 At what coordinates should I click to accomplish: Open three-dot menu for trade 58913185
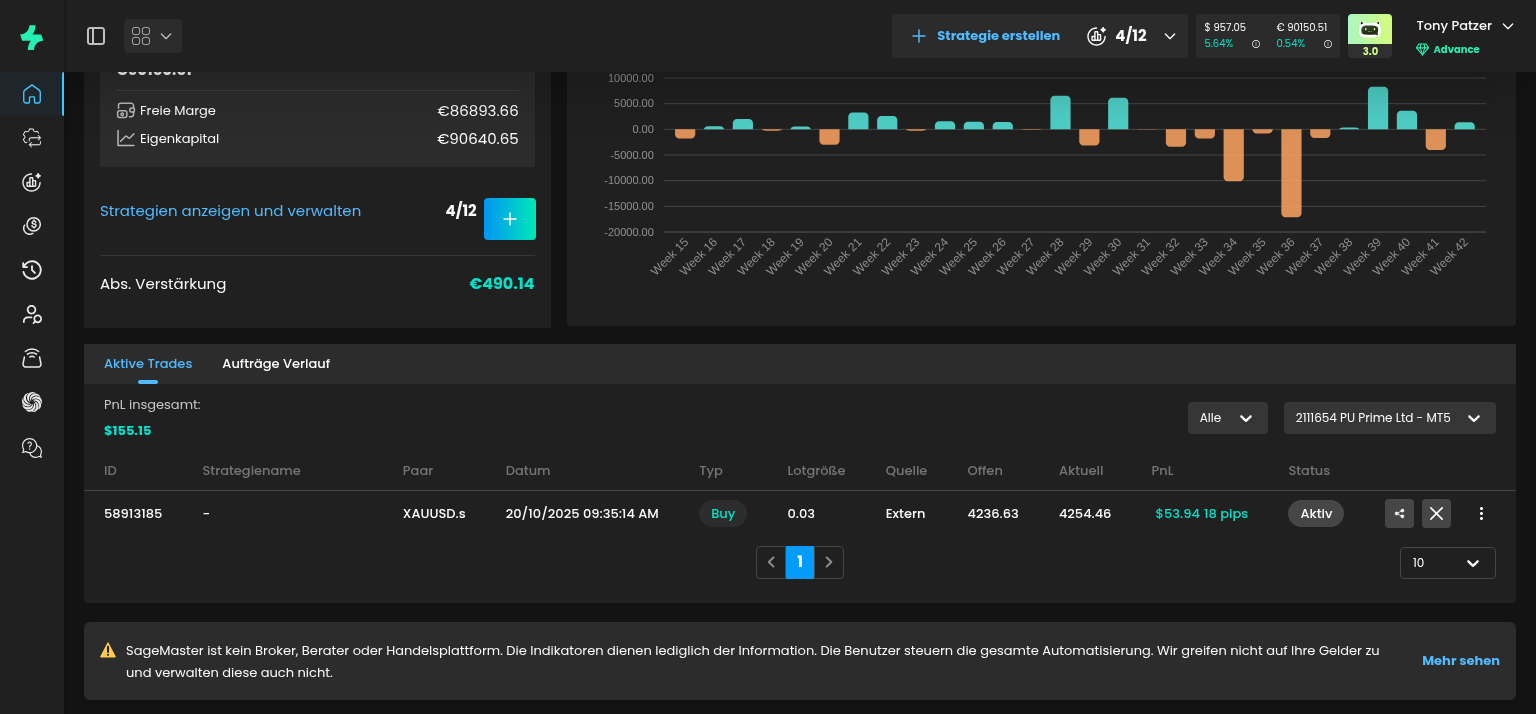point(1481,514)
